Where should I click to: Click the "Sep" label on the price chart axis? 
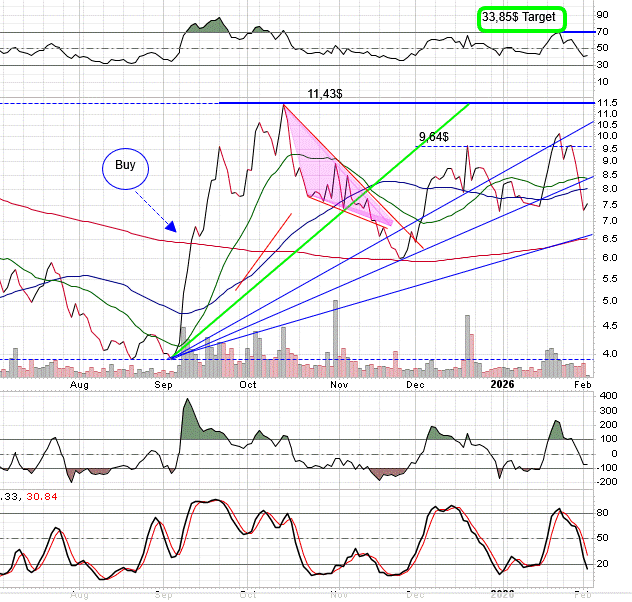click(165, 384)
